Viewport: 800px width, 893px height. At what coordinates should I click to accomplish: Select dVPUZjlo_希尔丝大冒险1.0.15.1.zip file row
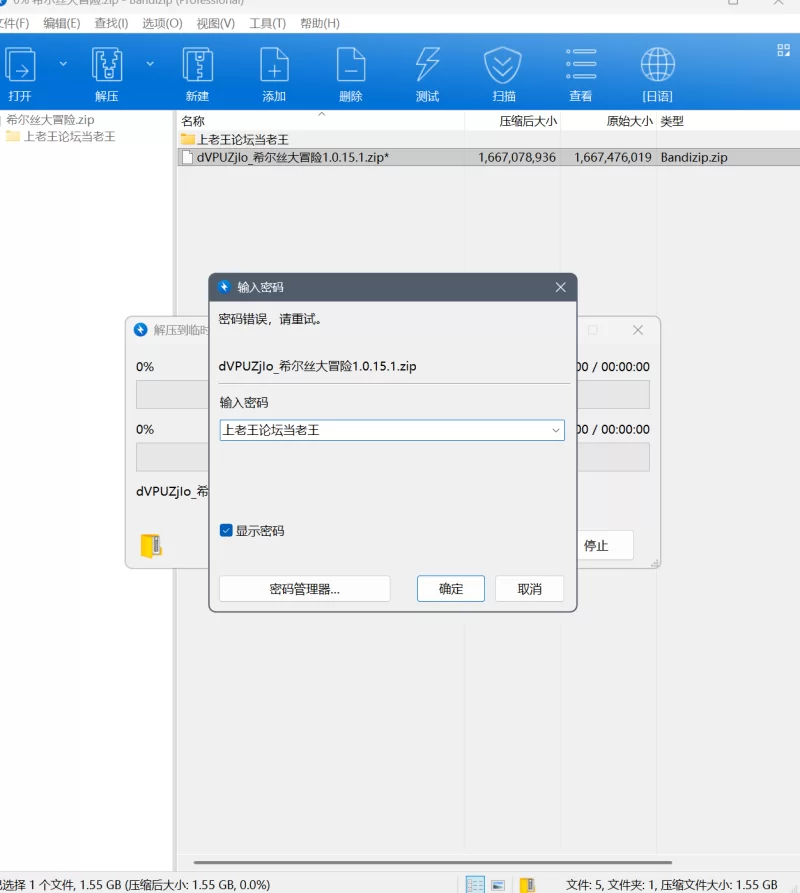[489, 157]
